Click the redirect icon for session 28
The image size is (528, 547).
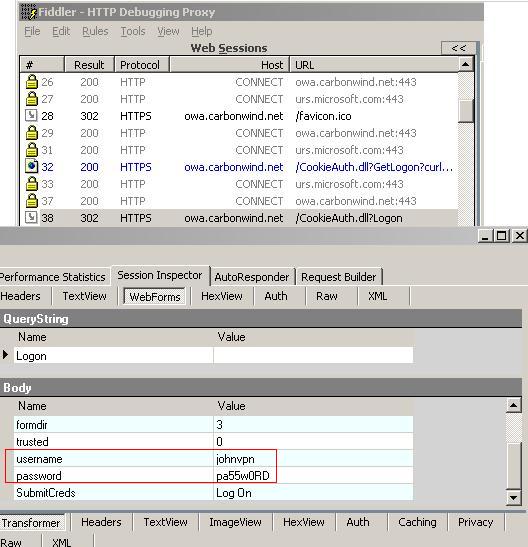[x=31, y=115]
